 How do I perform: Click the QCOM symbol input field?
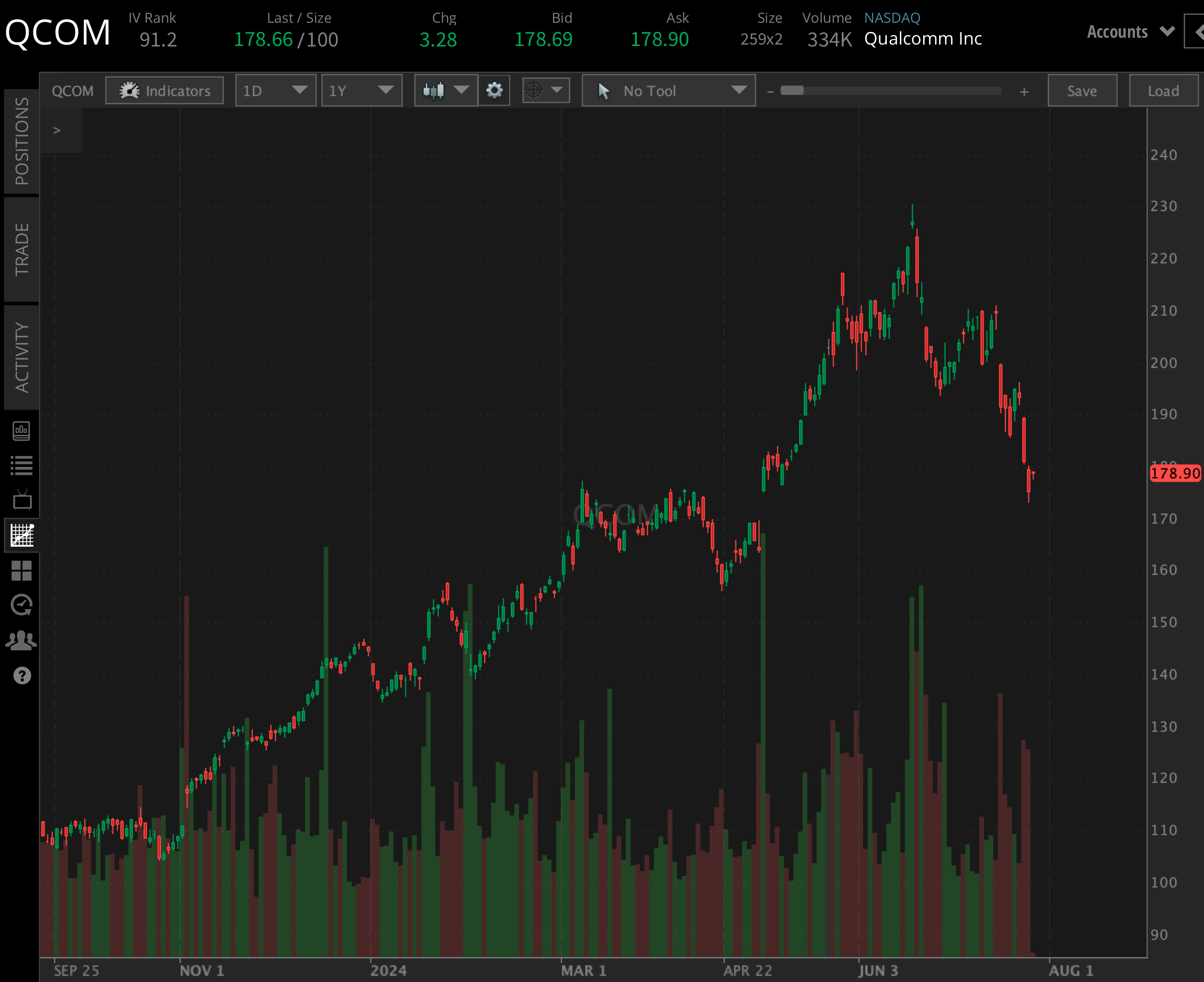(73, 91)
